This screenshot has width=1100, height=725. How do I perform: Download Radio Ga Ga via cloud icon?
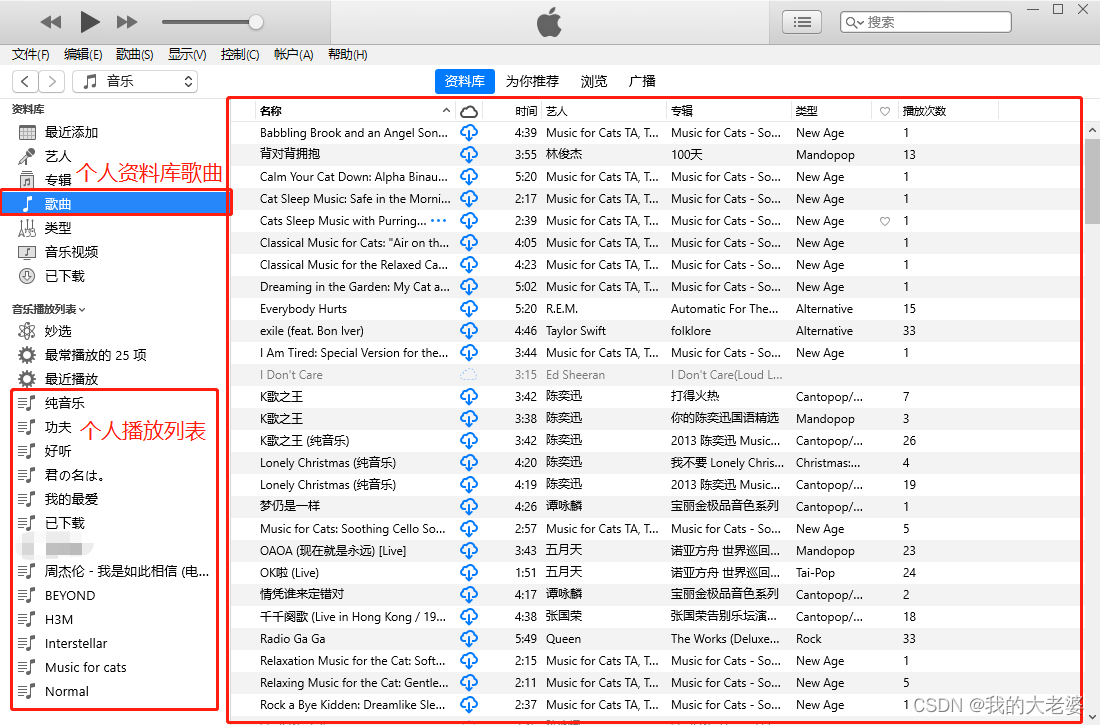tap(469, 639)
